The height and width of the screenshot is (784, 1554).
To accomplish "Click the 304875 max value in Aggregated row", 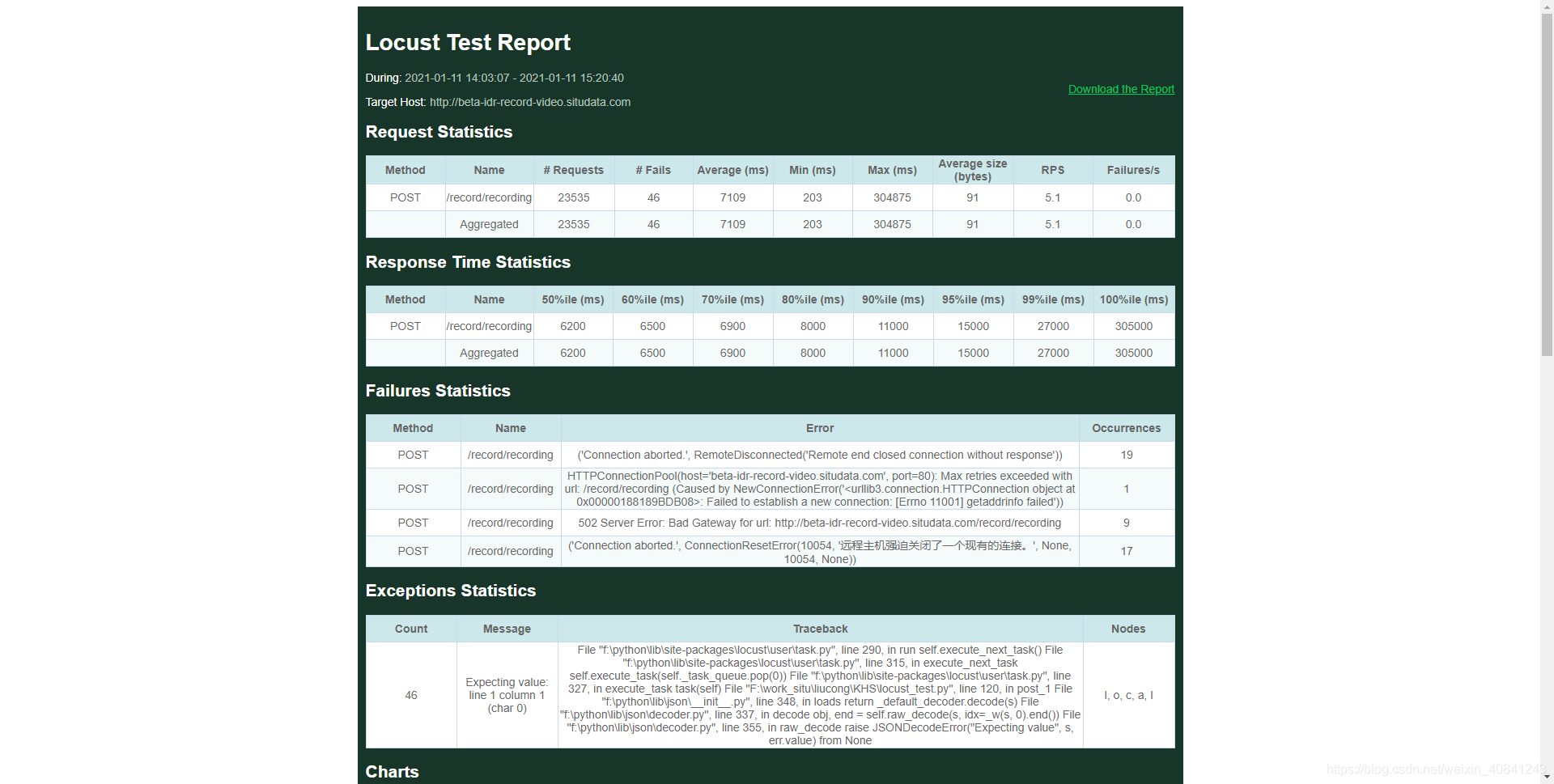I will point(892,224).
